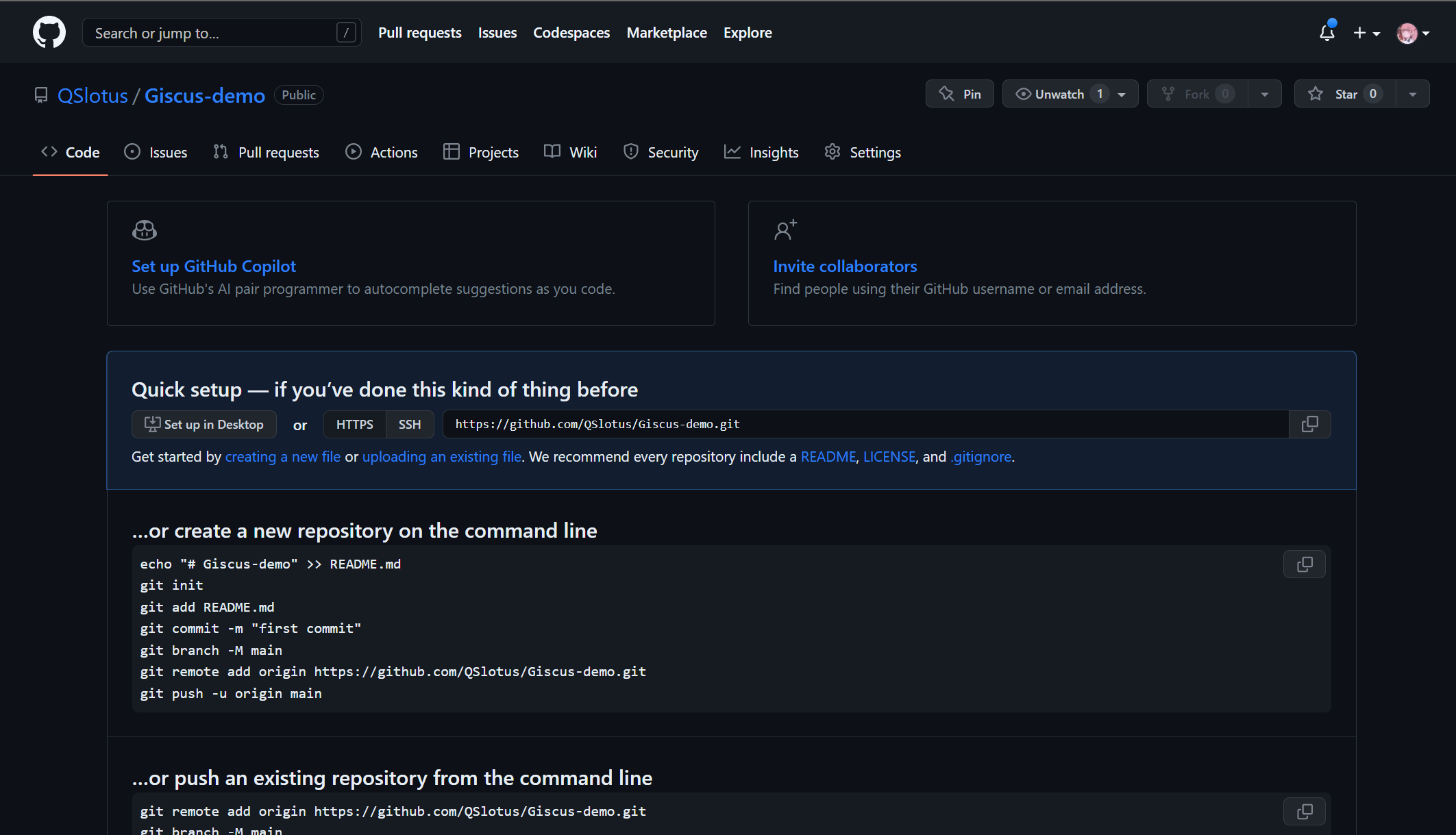Click the Set up in Desktop button

[204, 424]
